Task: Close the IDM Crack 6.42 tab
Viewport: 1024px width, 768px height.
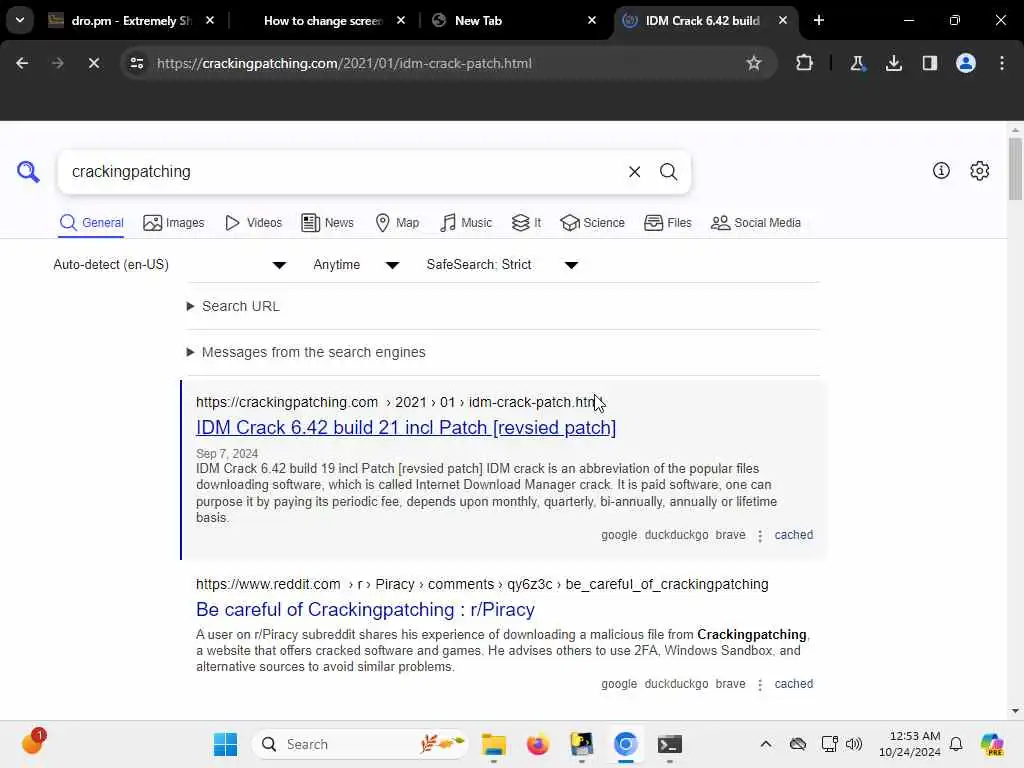Action: tap(782, 20)
